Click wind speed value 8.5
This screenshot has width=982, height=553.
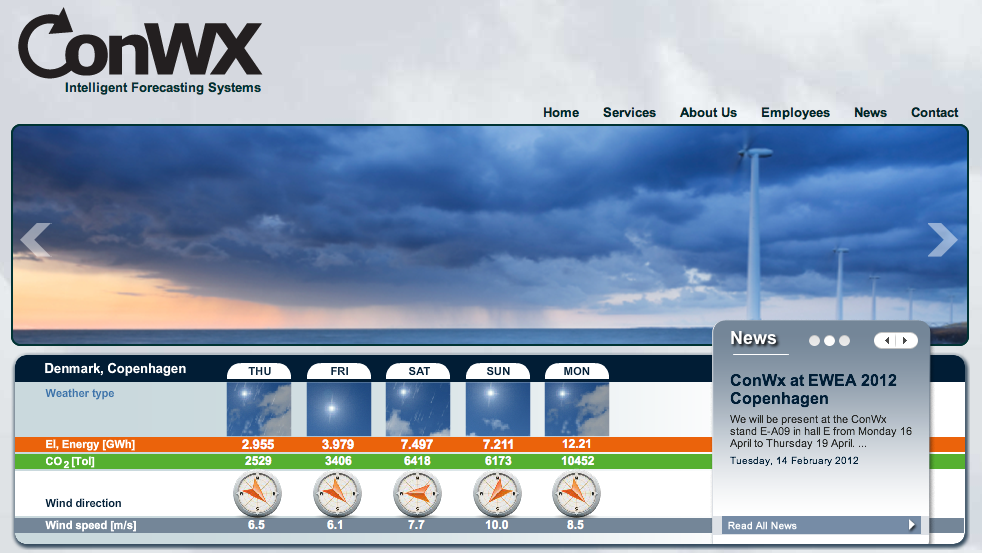click(x=575, y=525)
